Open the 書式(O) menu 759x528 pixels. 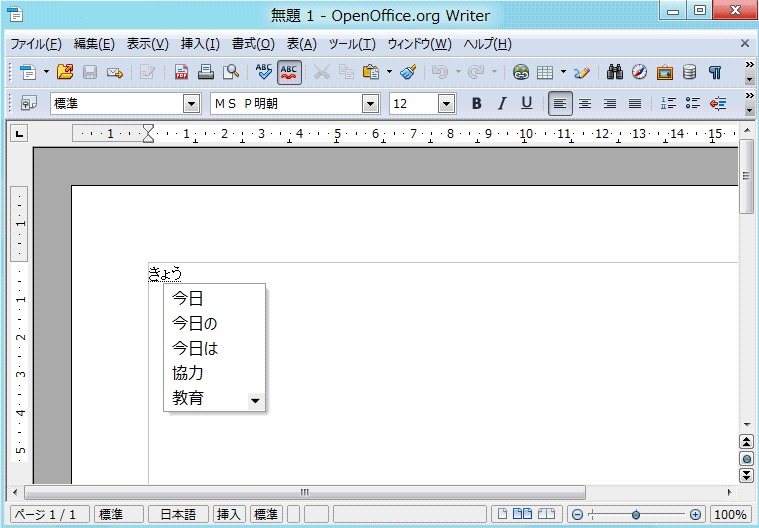tap(253, 44)
